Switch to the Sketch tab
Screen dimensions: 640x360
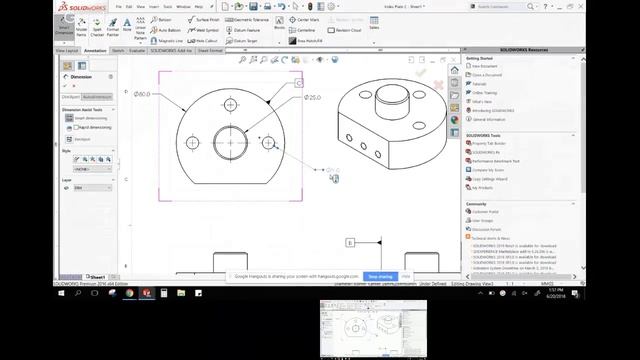118,51
